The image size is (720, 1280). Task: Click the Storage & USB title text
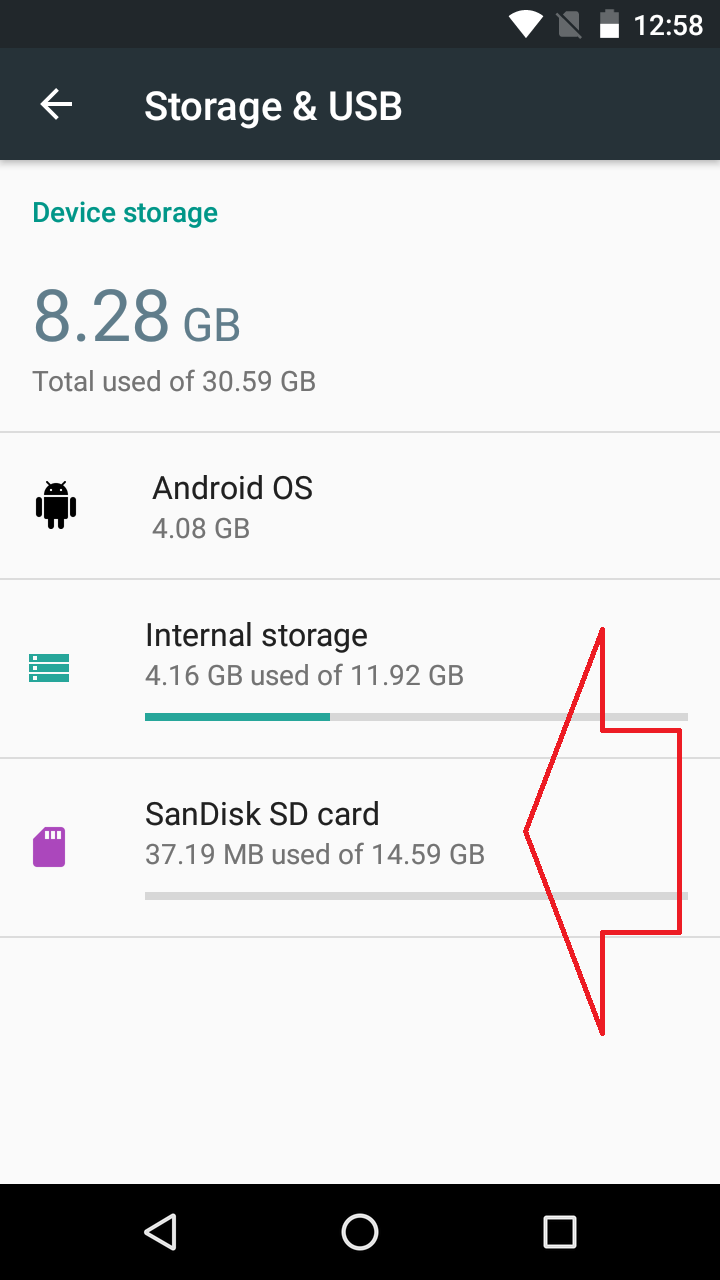(x=273, y=105)
